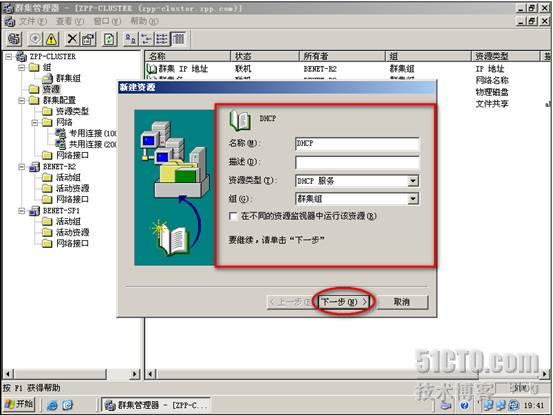Image resolution: width=553 pixels, height=415 pixels.
Task: Select 资源 folder in tree
Action: coord(51,89)
